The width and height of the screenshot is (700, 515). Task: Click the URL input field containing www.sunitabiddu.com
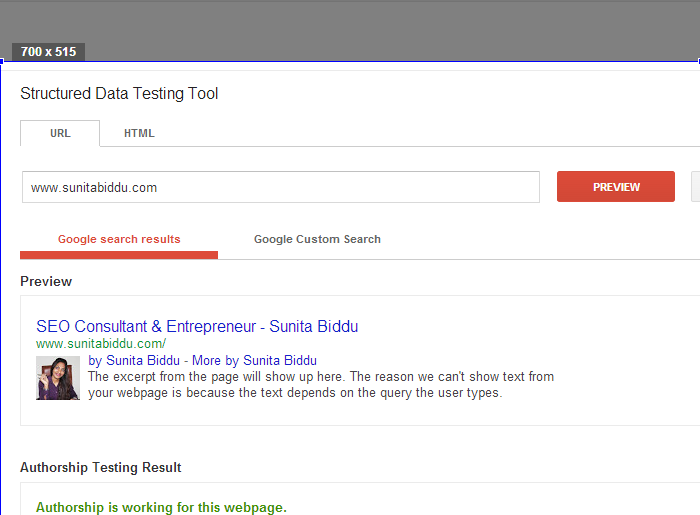(x=281, y=187)
